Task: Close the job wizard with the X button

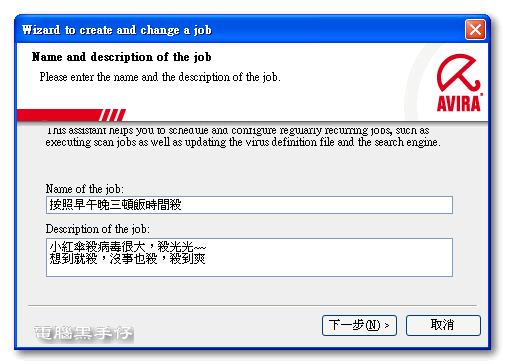Action: click(x=475, y=30)
